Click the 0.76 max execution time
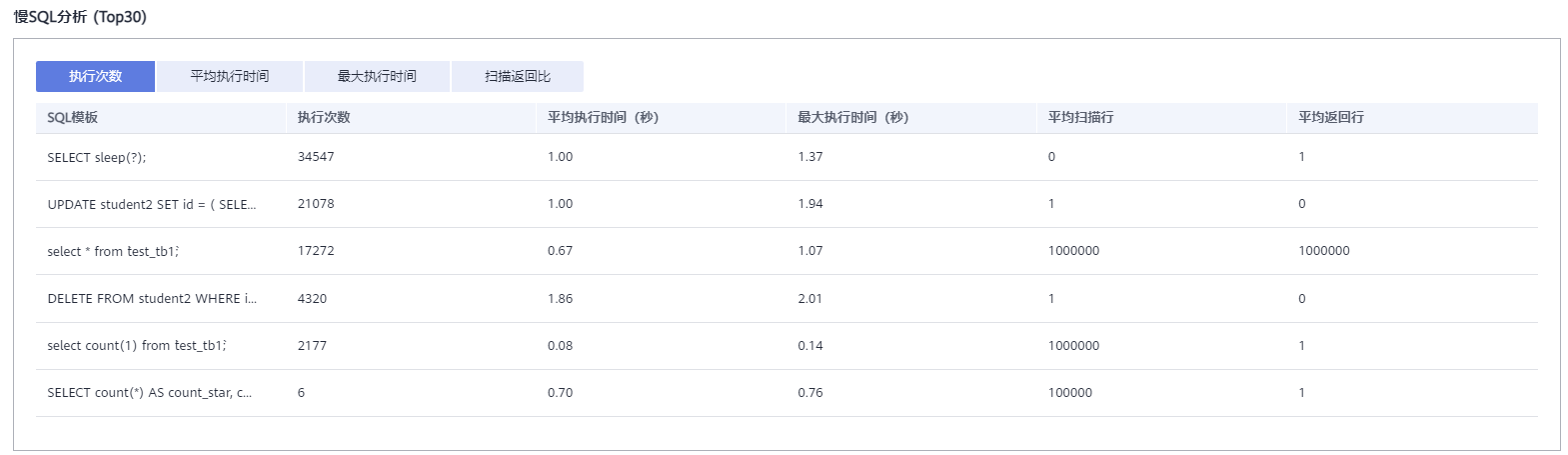 (x=810, y=392)
